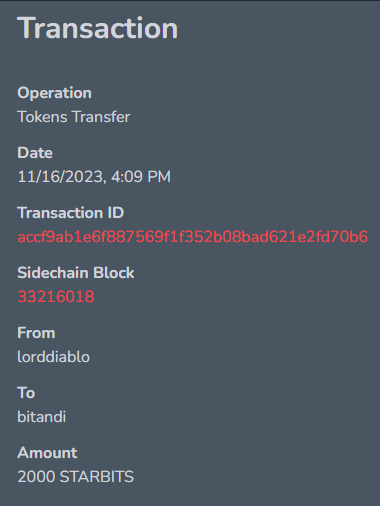380x506 pixels.
Task: Click the sender name lorddiablo
Action: 54,357
